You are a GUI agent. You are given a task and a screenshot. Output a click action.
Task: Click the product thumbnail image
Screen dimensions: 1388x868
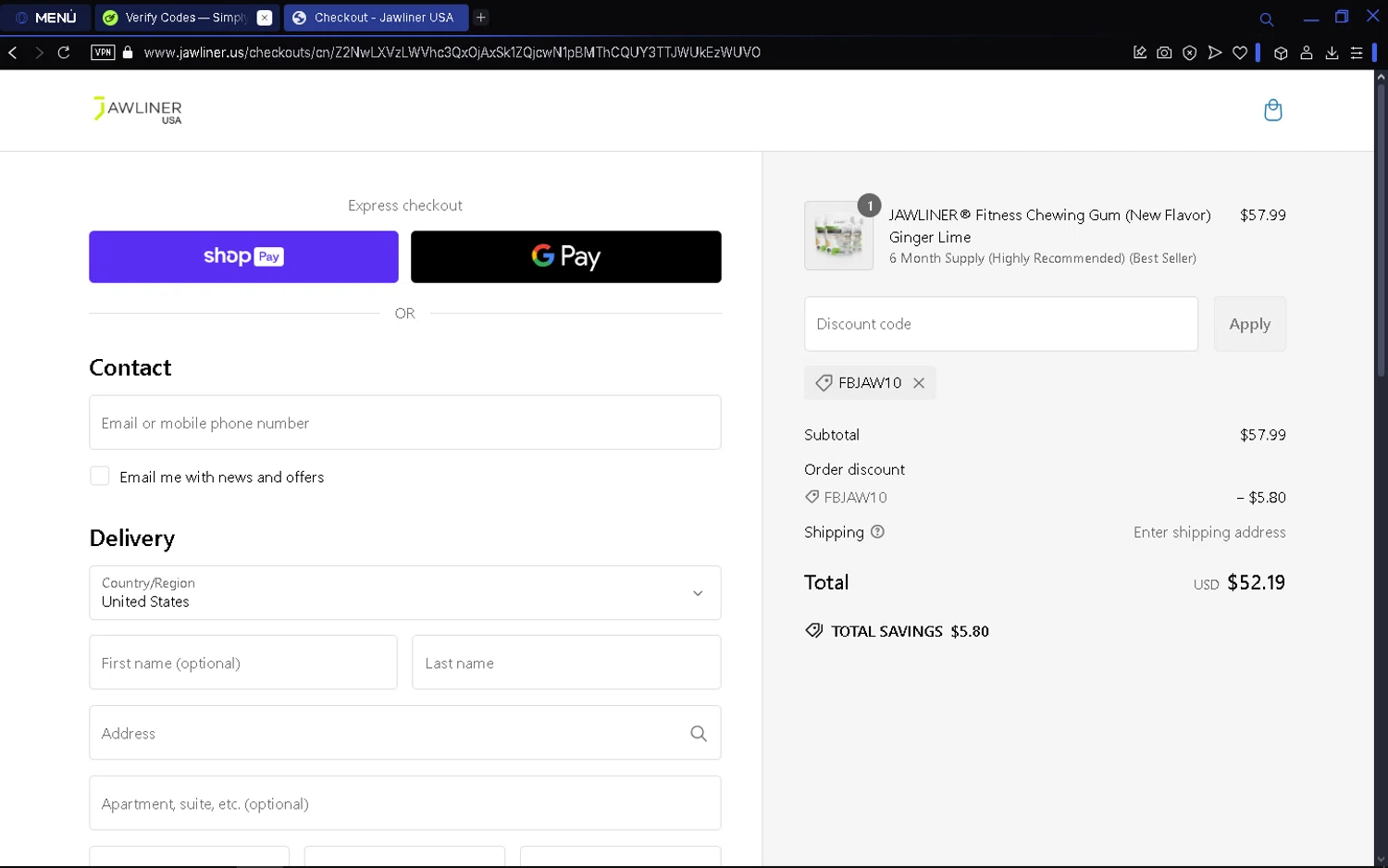coord(838,236)
